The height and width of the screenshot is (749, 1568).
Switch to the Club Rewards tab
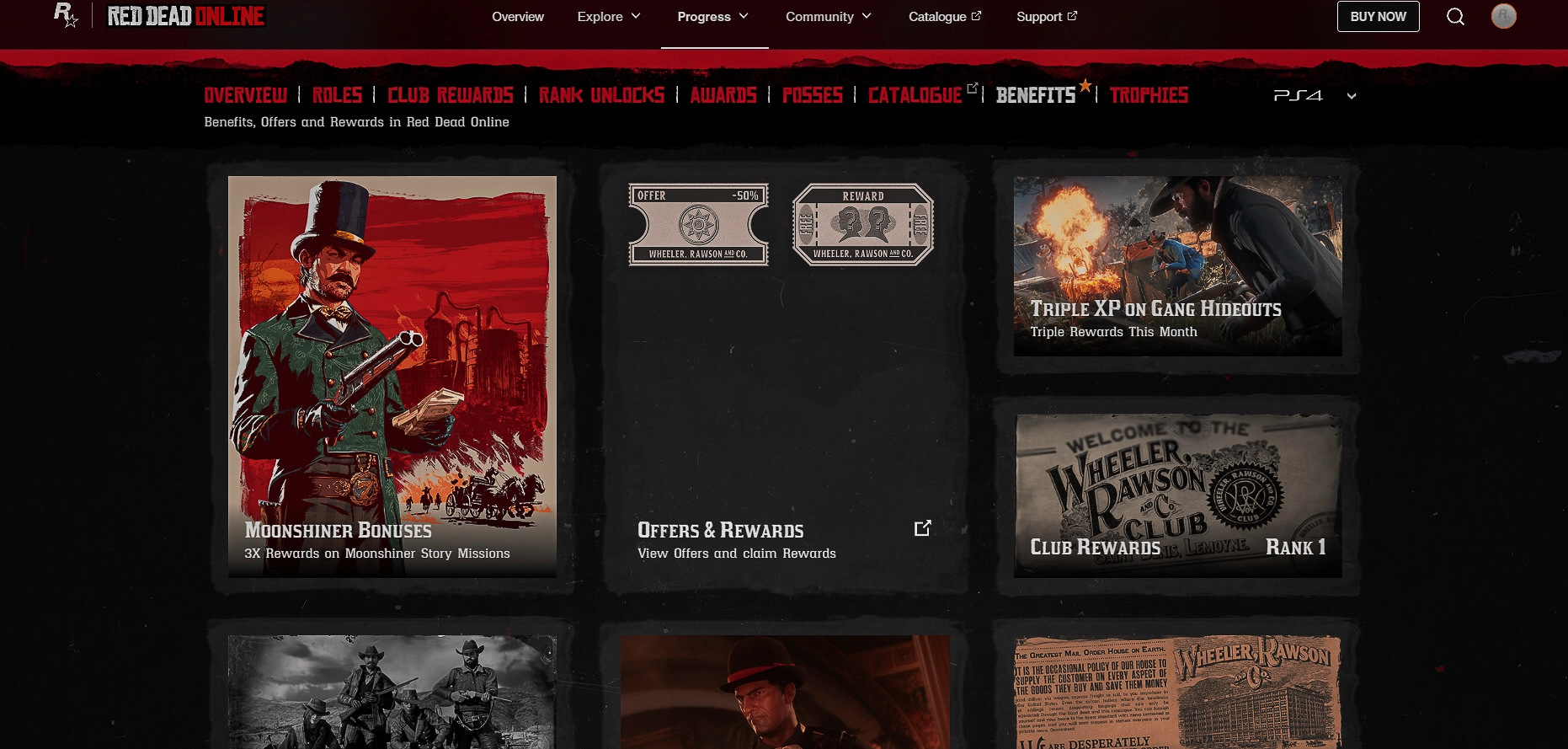pyautogui.click(x=451, y=95)
